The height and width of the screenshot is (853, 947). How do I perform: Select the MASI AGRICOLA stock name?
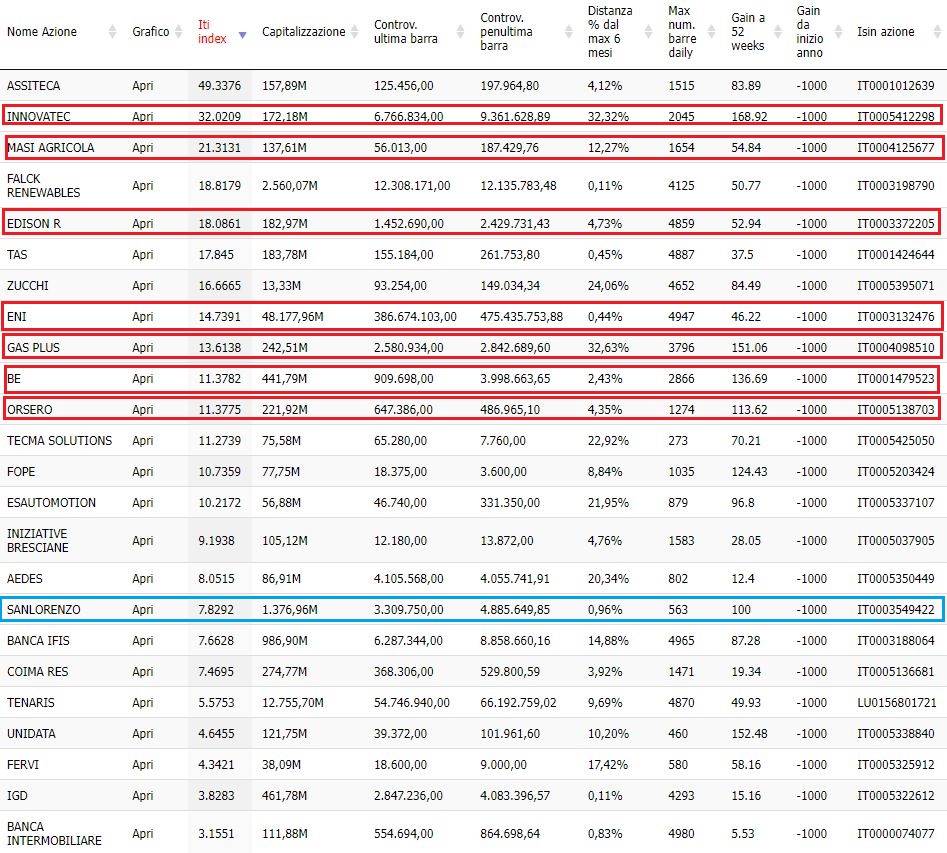point(51,147)
